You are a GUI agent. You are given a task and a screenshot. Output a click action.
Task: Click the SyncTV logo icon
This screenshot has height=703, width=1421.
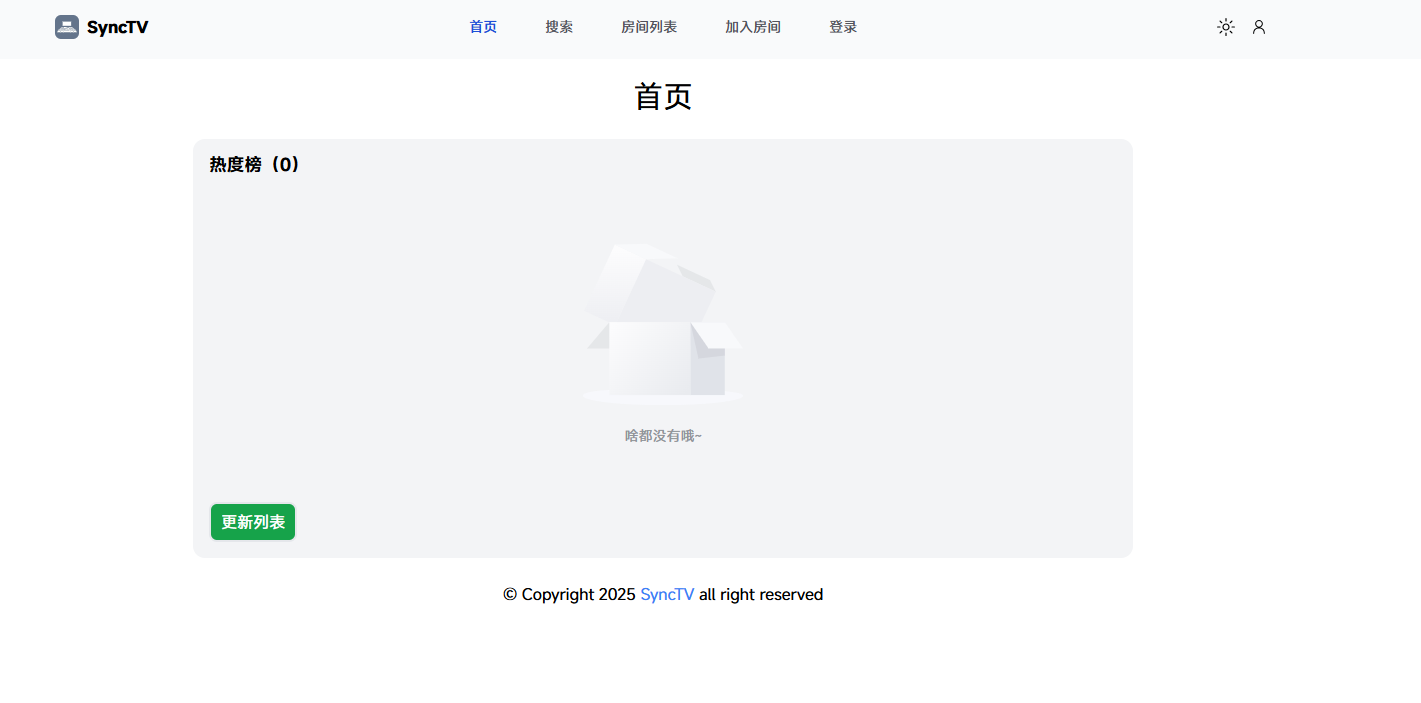coord(67,27)
